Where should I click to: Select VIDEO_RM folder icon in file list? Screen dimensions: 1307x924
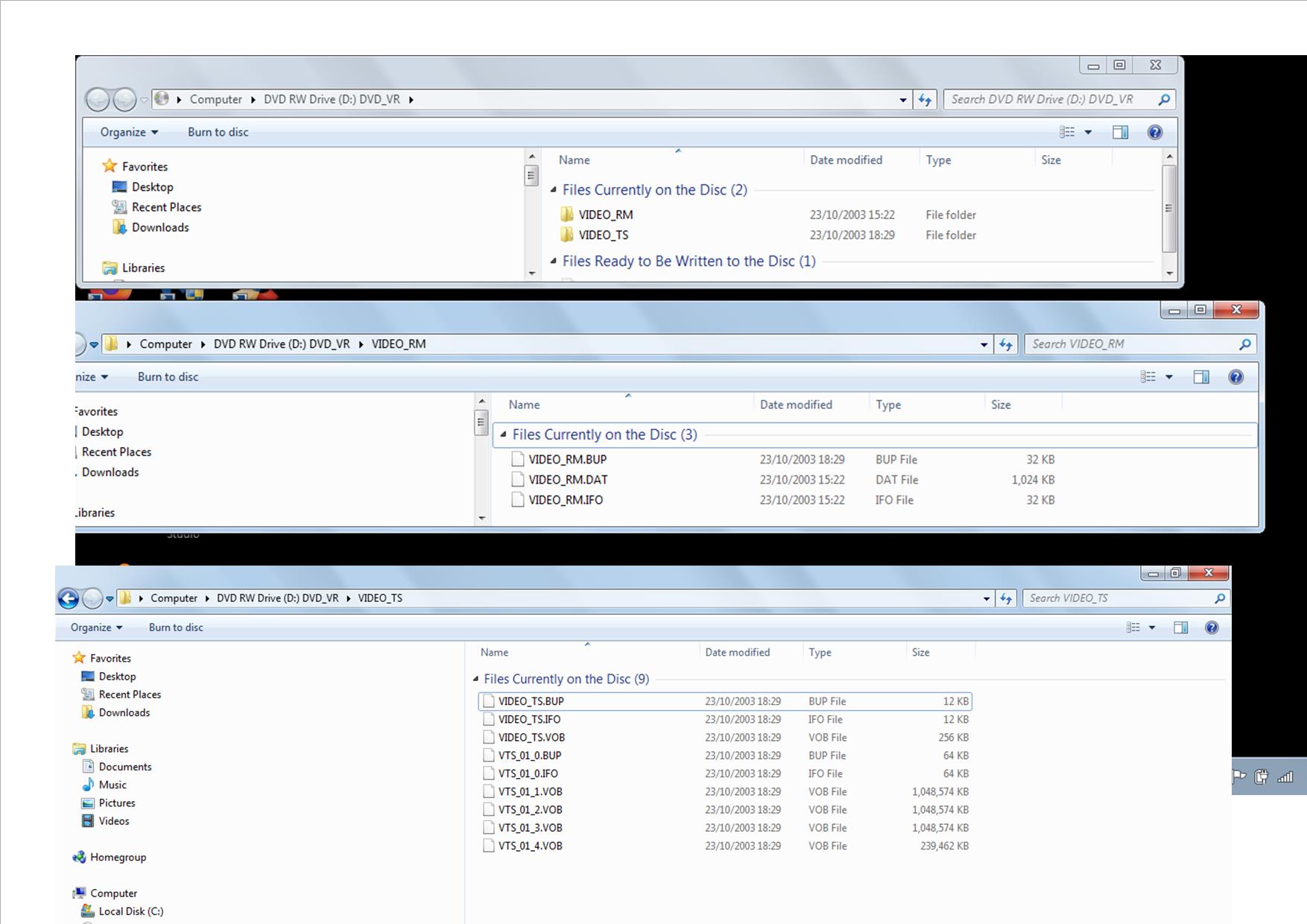click(x=567, y=215)
